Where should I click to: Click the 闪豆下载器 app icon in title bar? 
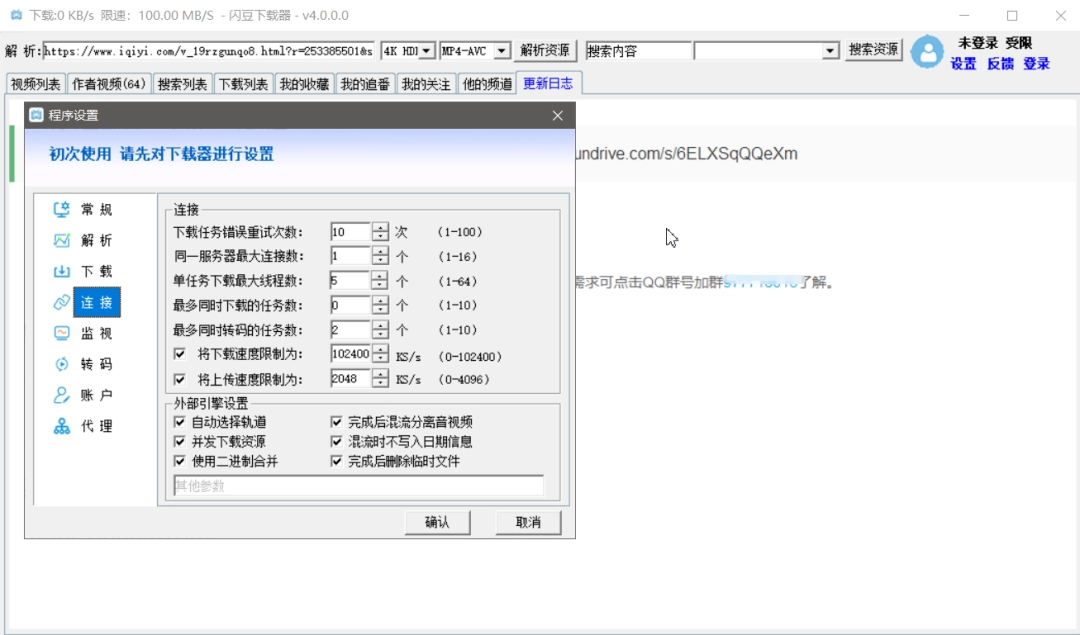tap(15, 15)
